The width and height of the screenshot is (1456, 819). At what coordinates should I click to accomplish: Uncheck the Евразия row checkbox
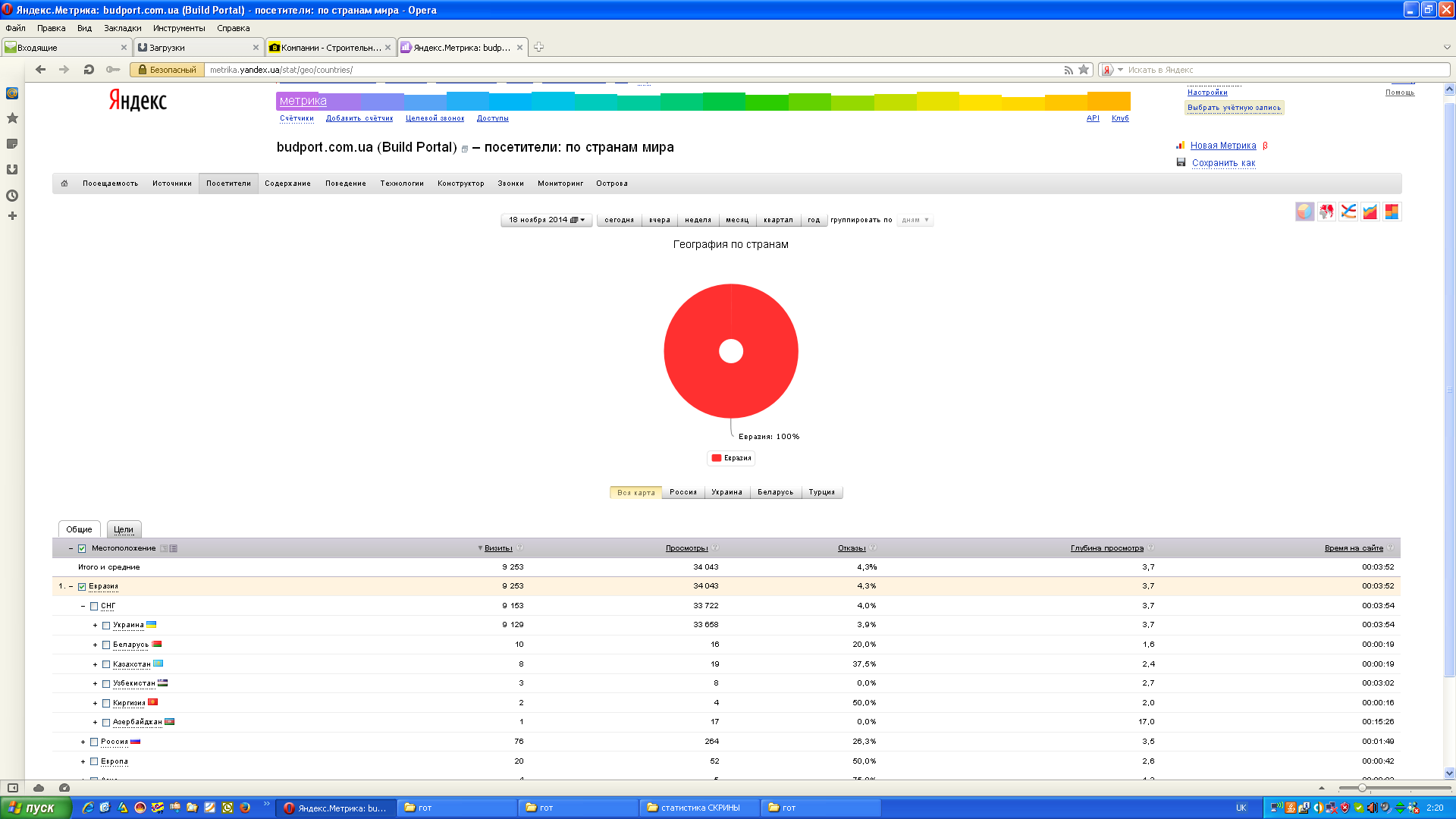82,587
